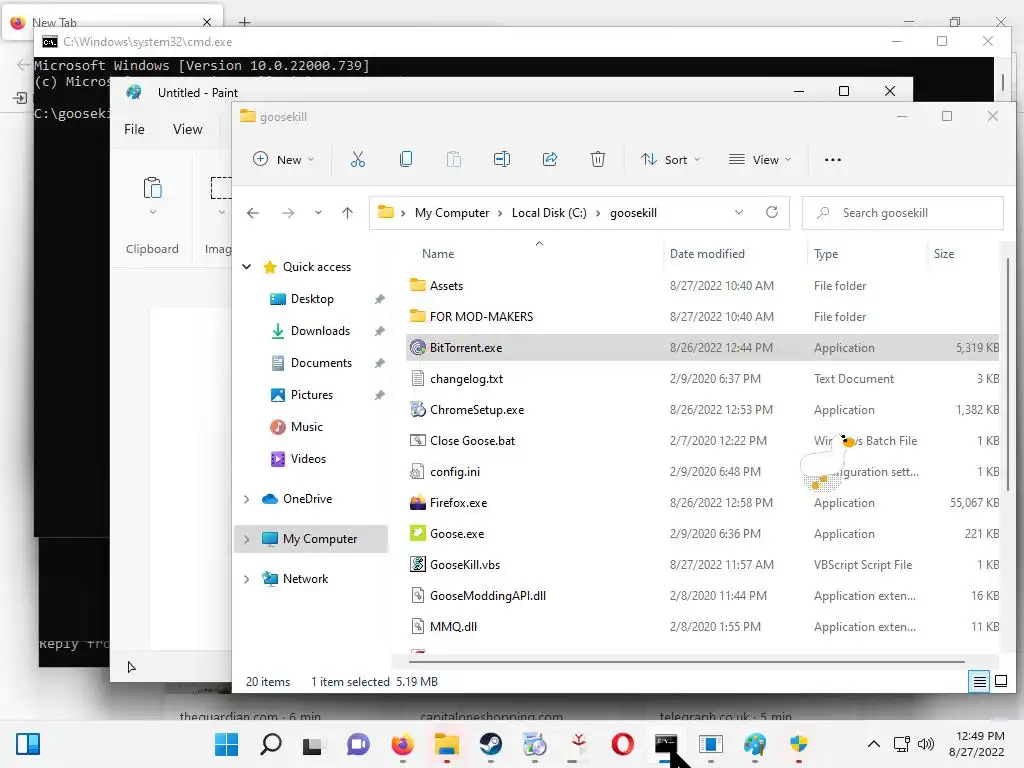Open Paint View menu
The height and width of the screenshot is (768, 1024).
[x=187, y=129]
